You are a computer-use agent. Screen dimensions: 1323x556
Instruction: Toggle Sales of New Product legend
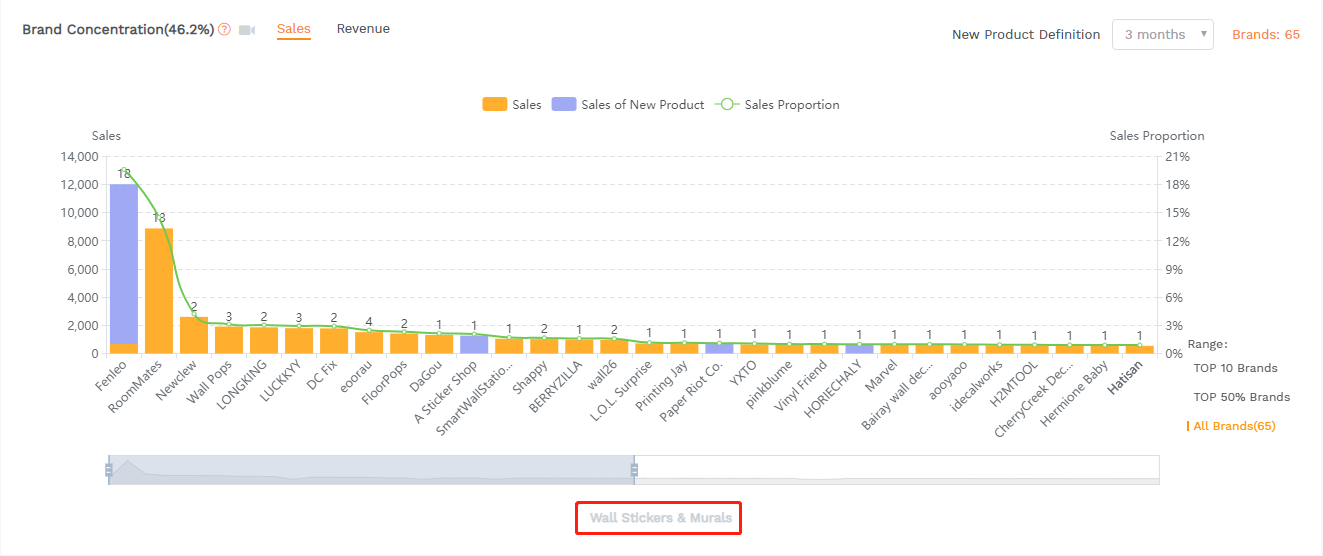[628, 105]
